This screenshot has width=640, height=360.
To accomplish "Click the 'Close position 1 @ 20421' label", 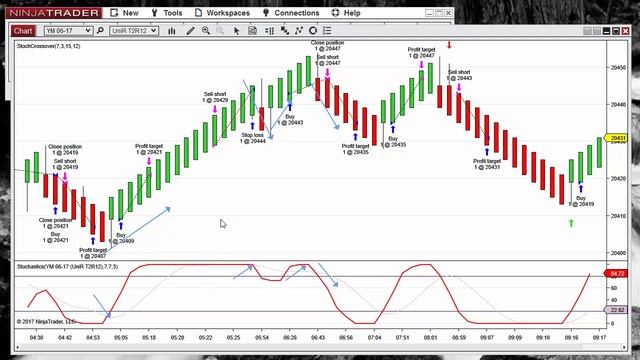I will click(55, 223).
